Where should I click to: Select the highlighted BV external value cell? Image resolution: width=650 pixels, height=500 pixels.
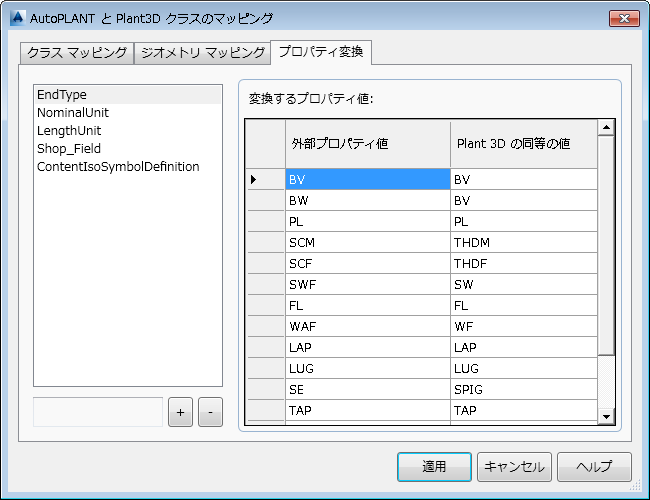[368, 180]
